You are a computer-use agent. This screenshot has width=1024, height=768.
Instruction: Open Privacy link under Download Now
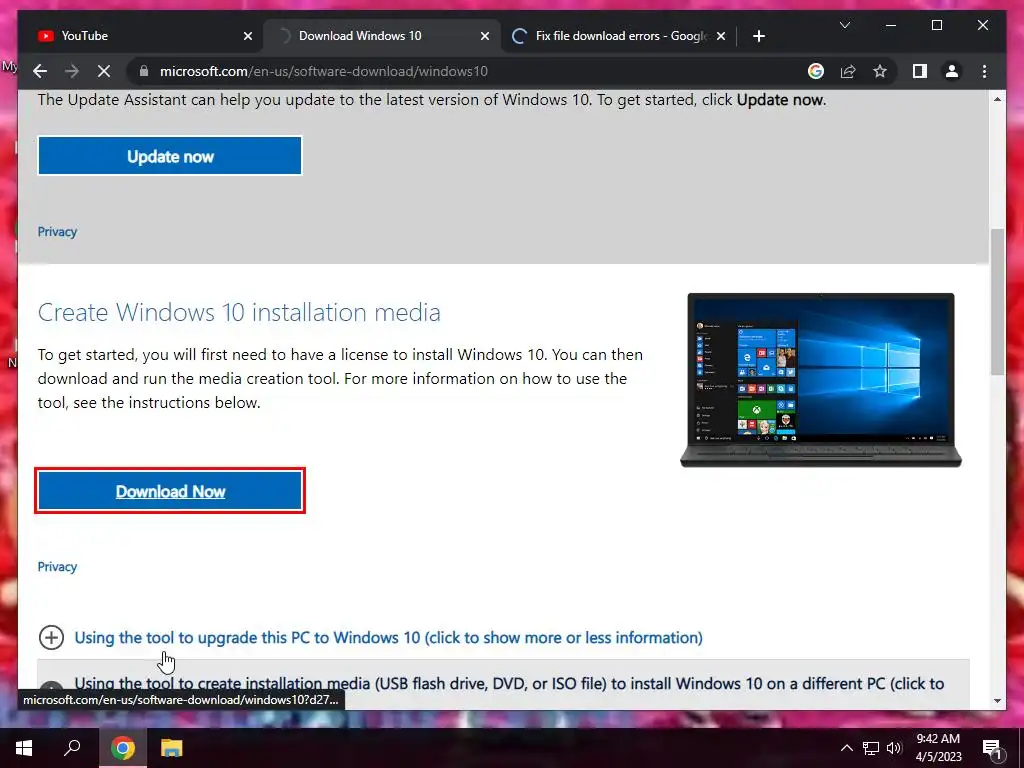point(57,567)
